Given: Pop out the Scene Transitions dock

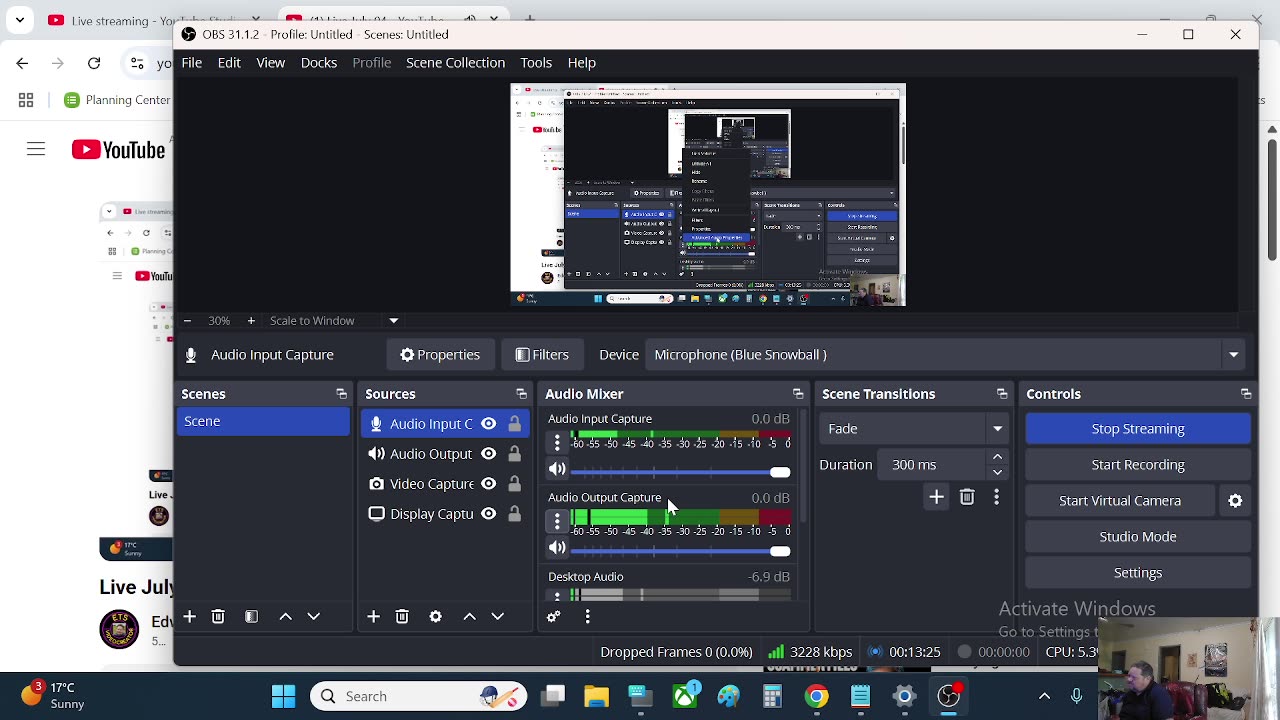Looking at the screenshot, I should [1001, 394].
